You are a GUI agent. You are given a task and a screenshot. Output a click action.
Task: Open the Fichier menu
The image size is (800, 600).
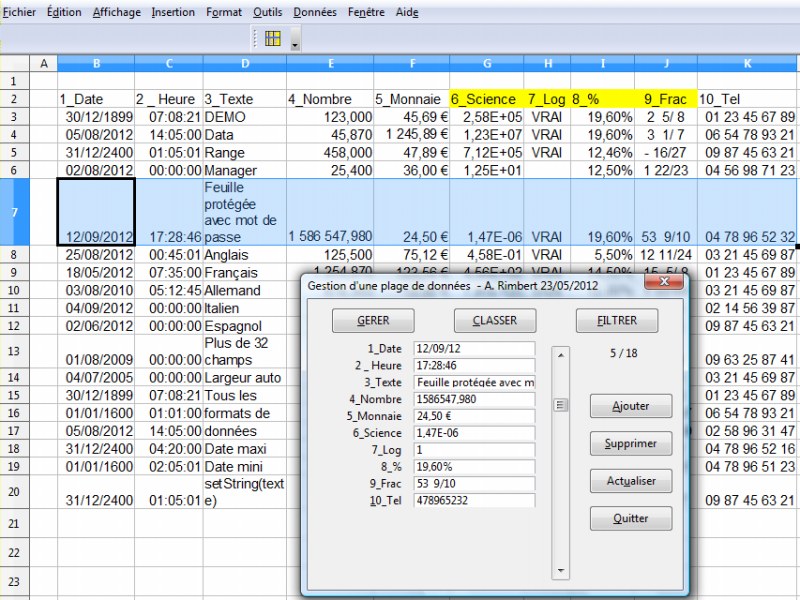click(20, 13)
